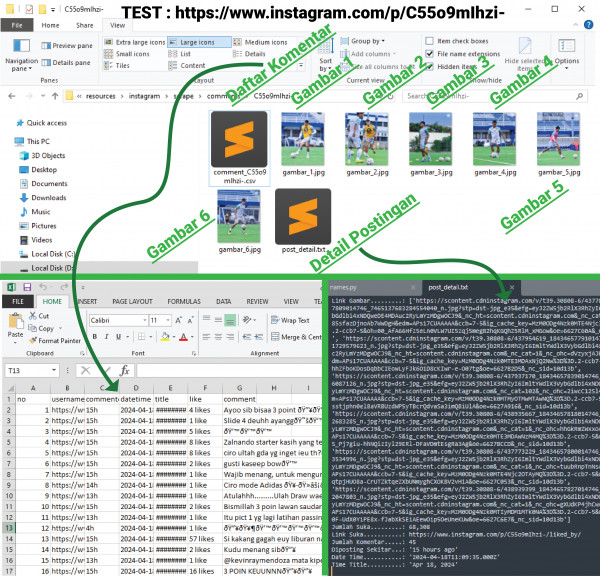The image size is (600, 576).
Task: Pick Excel fill color button
Action: click(165, 336)
